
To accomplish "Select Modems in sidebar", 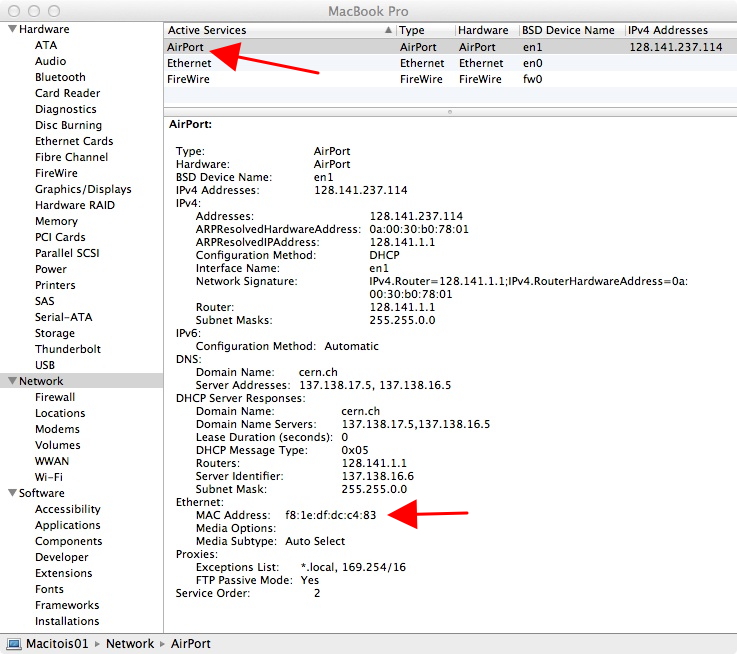I will click(57, 429).
